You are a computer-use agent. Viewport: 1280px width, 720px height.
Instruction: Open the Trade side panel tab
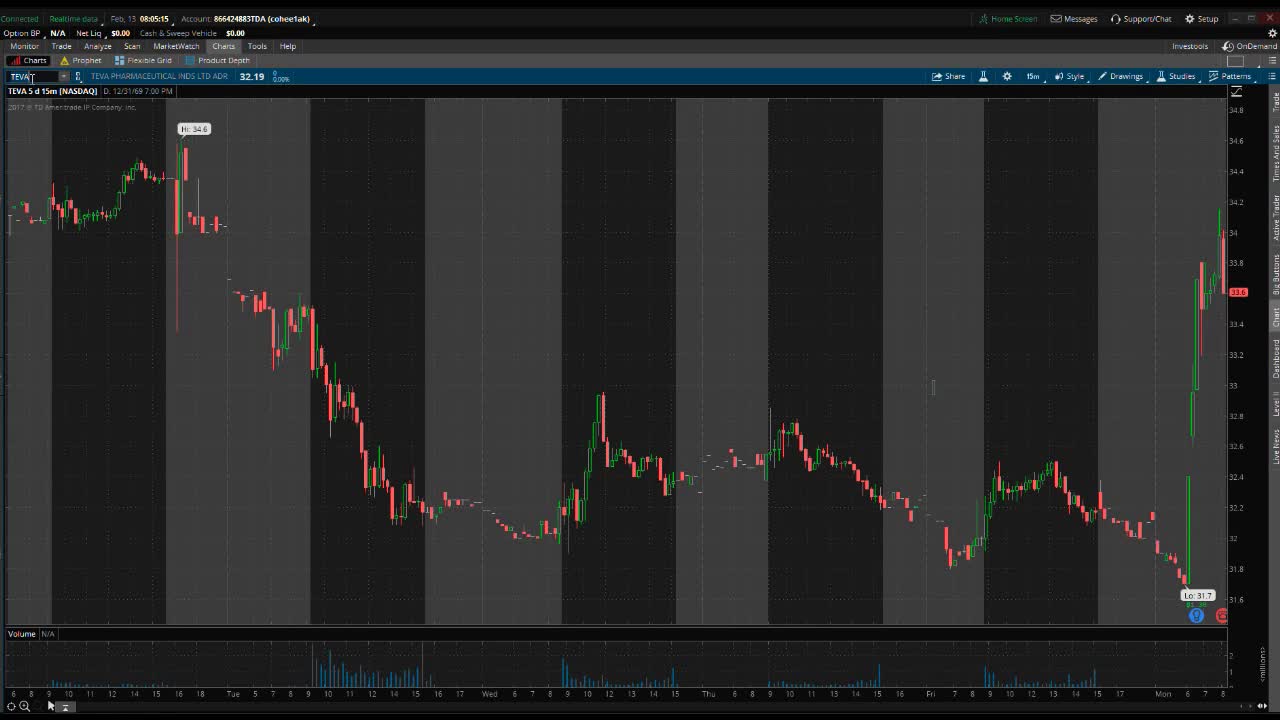pos(1275,103)
